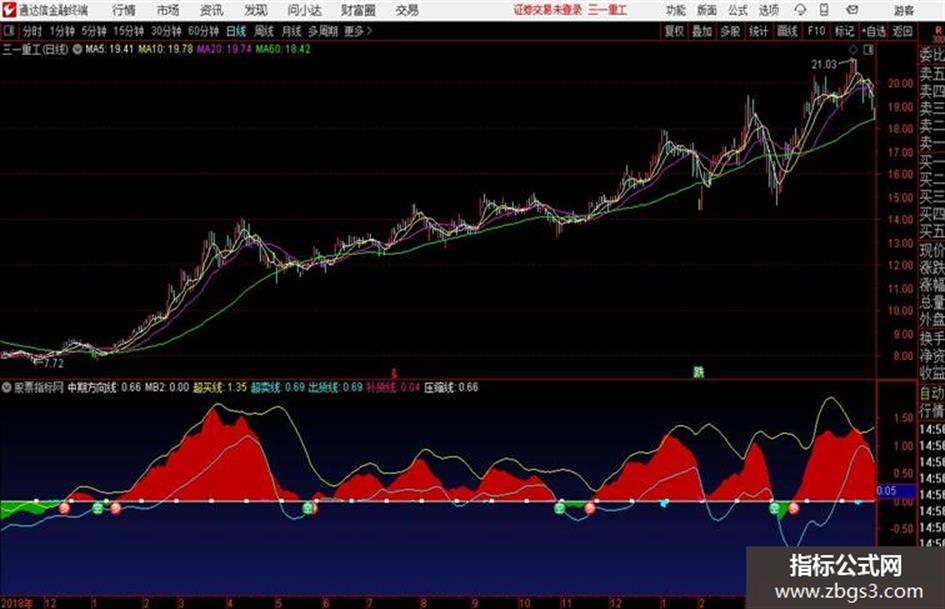Click the mobile phone icon
945x609 pixels.
[824, 10]
